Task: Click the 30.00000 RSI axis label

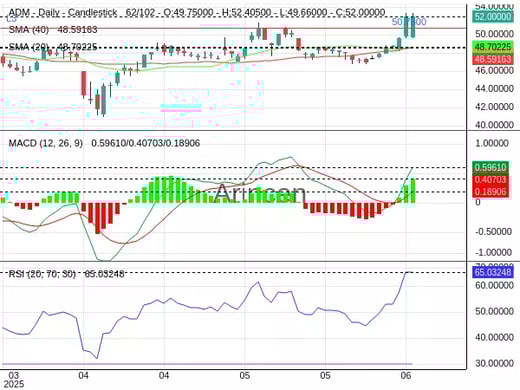Action: pyautogui.click(x=494, y=363)
